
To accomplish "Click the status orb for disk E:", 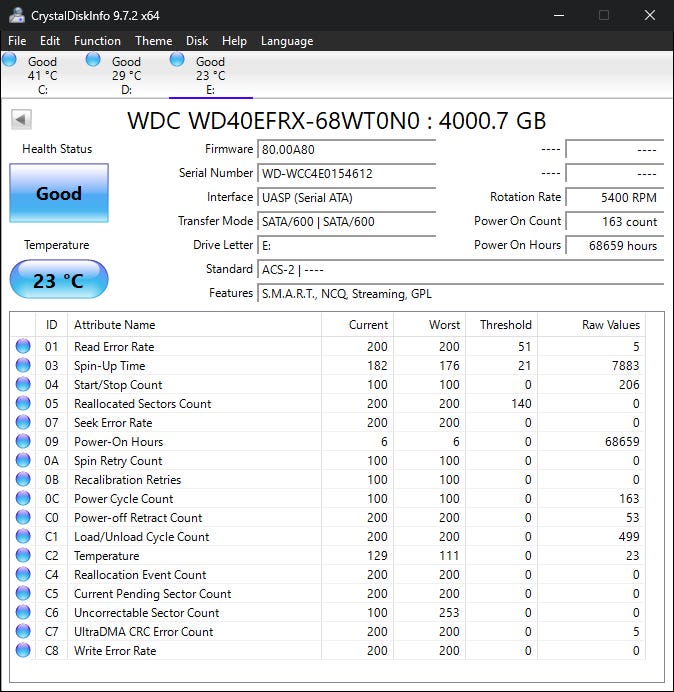I will (x=177, y=60).
